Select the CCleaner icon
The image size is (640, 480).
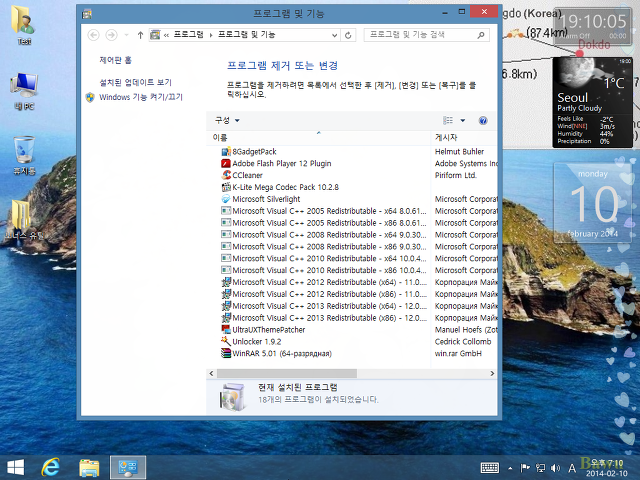click(226, 176)
